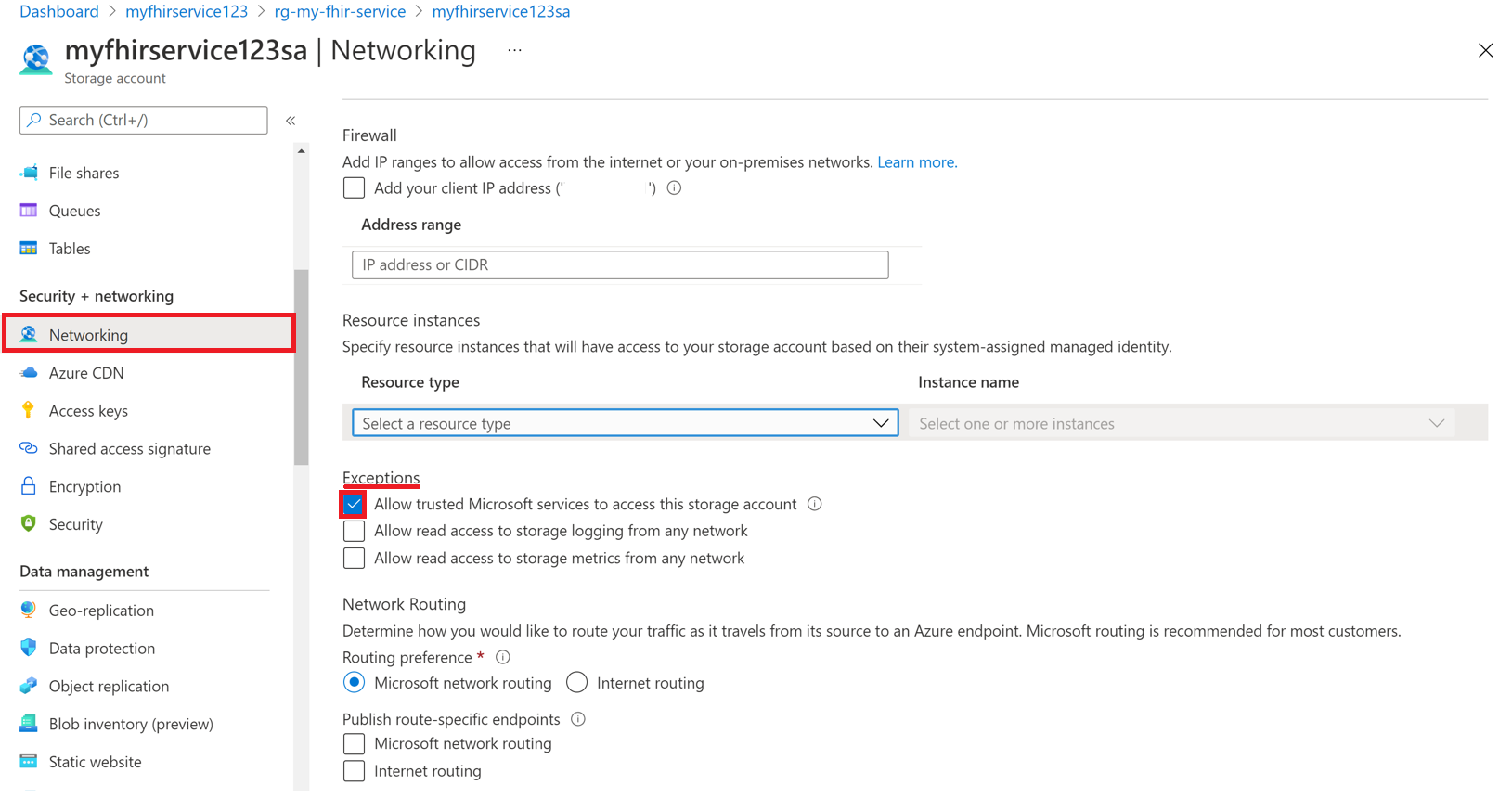Image resolution: width=1512 pixels, height=811 pixels.
Task: Uncheck Allow trusted Microsoft services checkbox
Action: click(354, 505)
